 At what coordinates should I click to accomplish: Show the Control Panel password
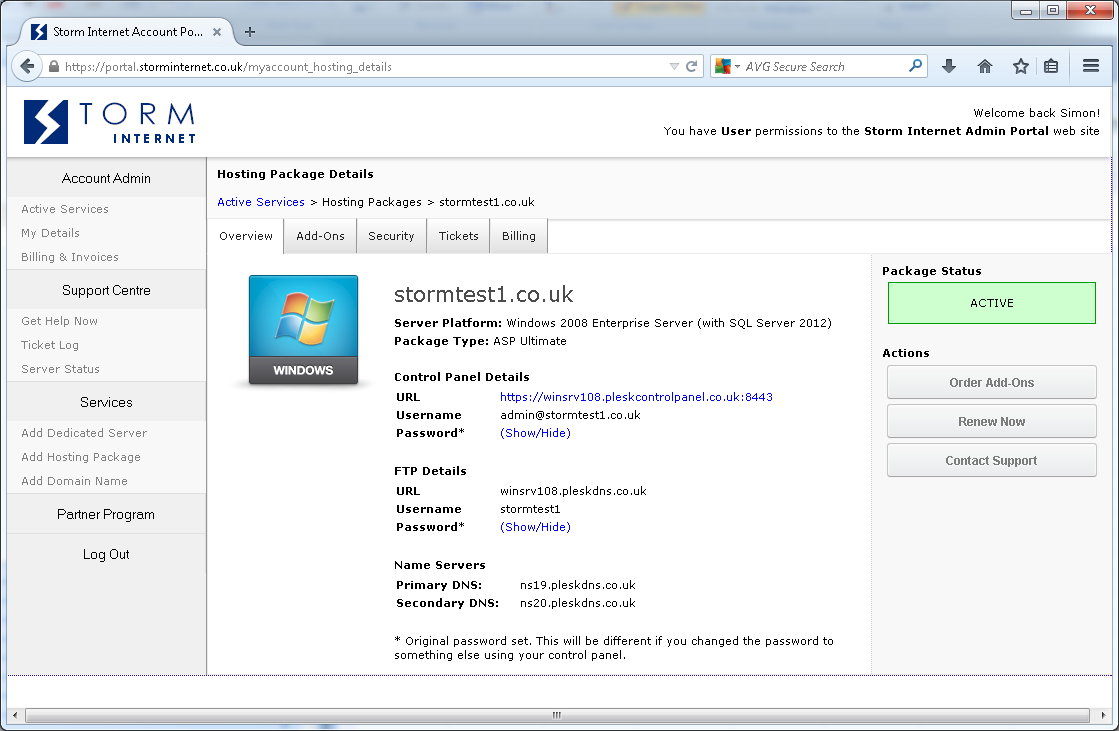click(535, 432)
